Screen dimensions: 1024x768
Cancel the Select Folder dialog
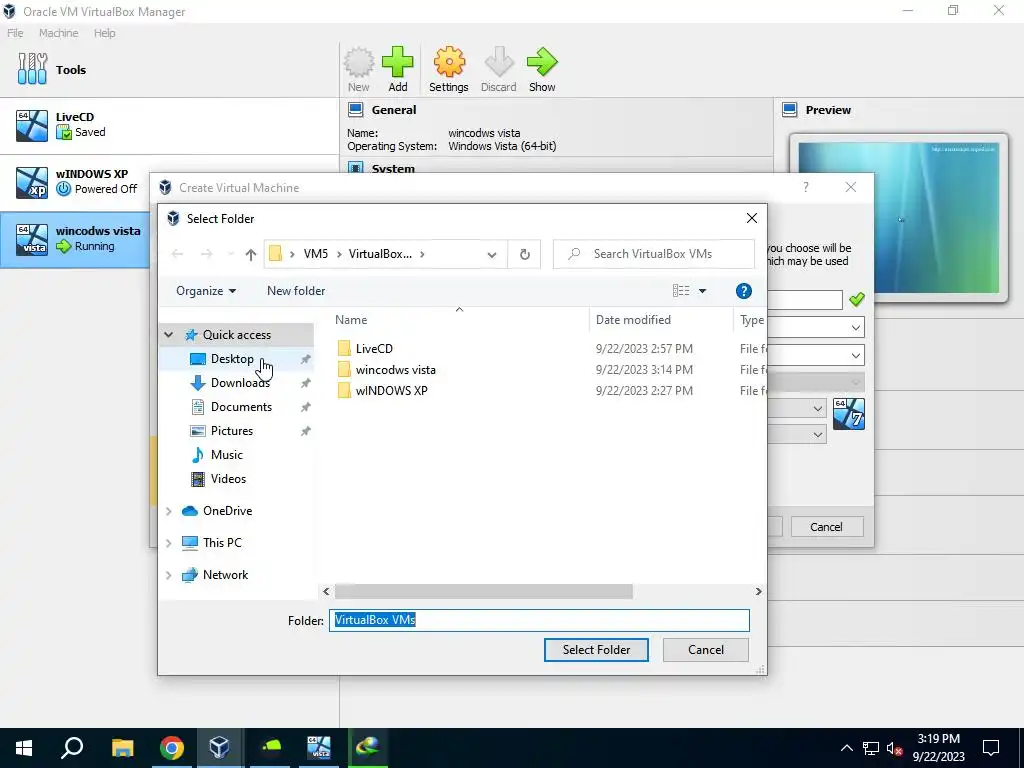[705, 650]
